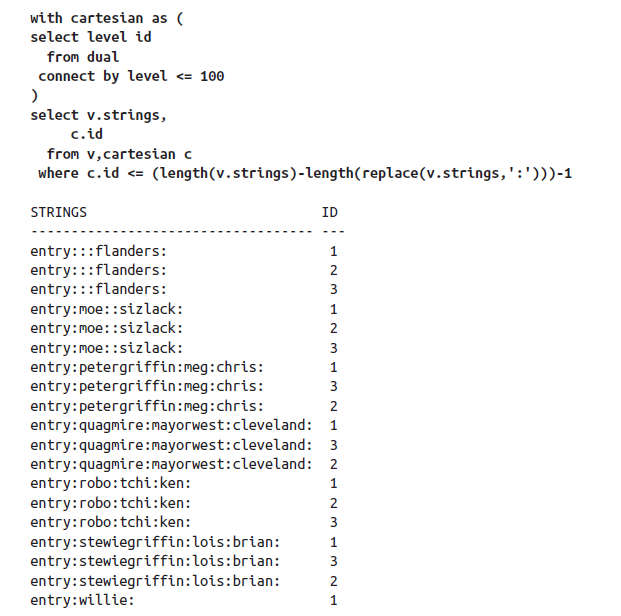Click the ID value in the willie row
Viewport: 621px width, 616px height.
coord(333,600)
